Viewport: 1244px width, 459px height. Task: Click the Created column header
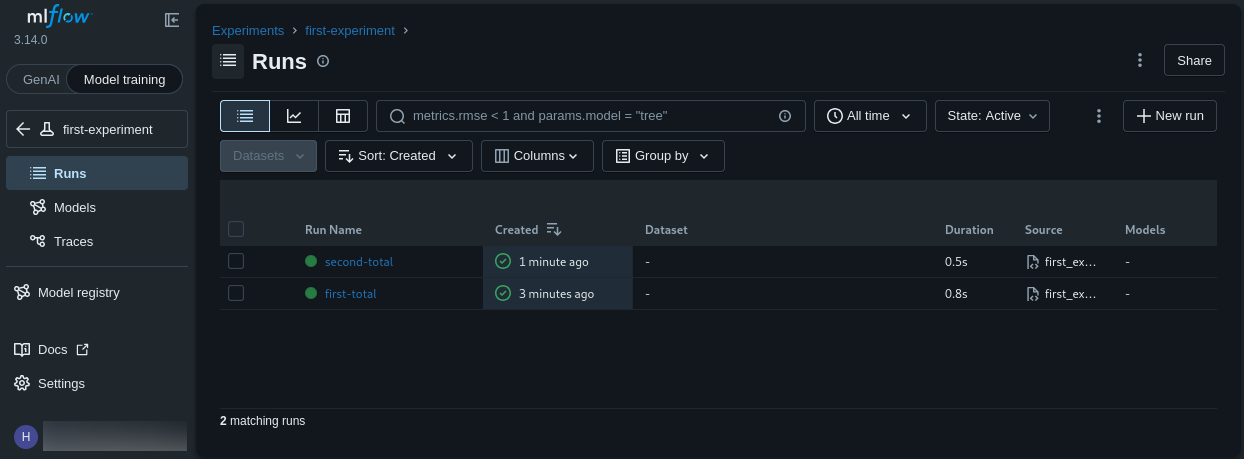[x=516, y=230]
